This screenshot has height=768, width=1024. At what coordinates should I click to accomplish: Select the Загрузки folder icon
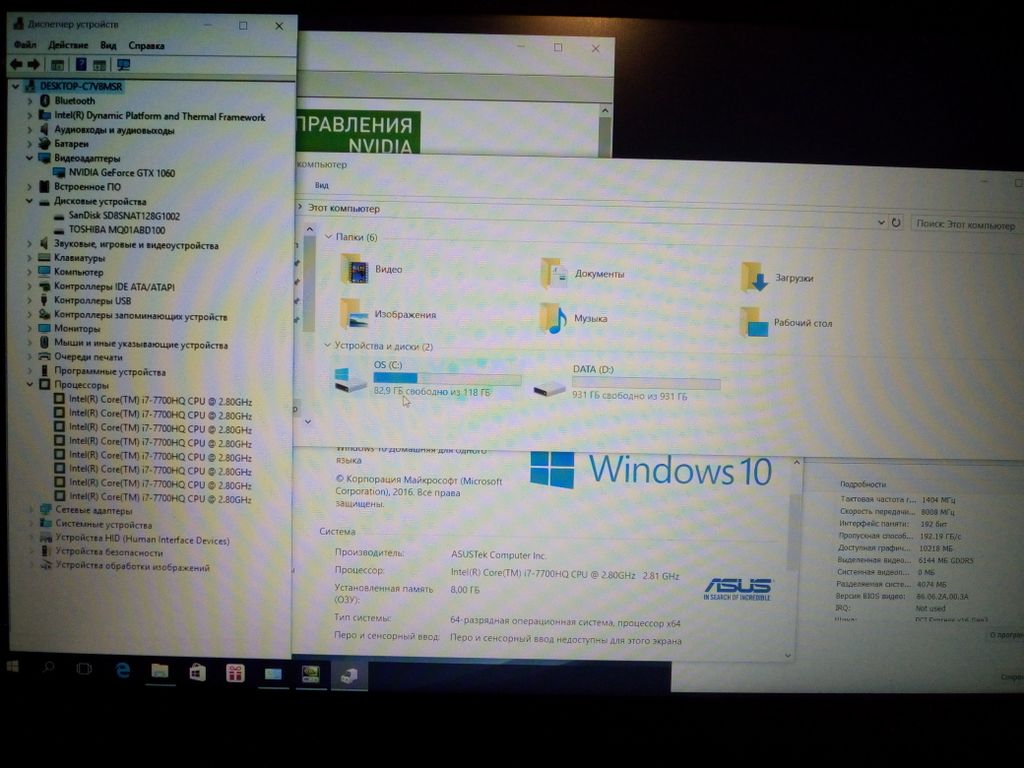click(x=754, y=277)
